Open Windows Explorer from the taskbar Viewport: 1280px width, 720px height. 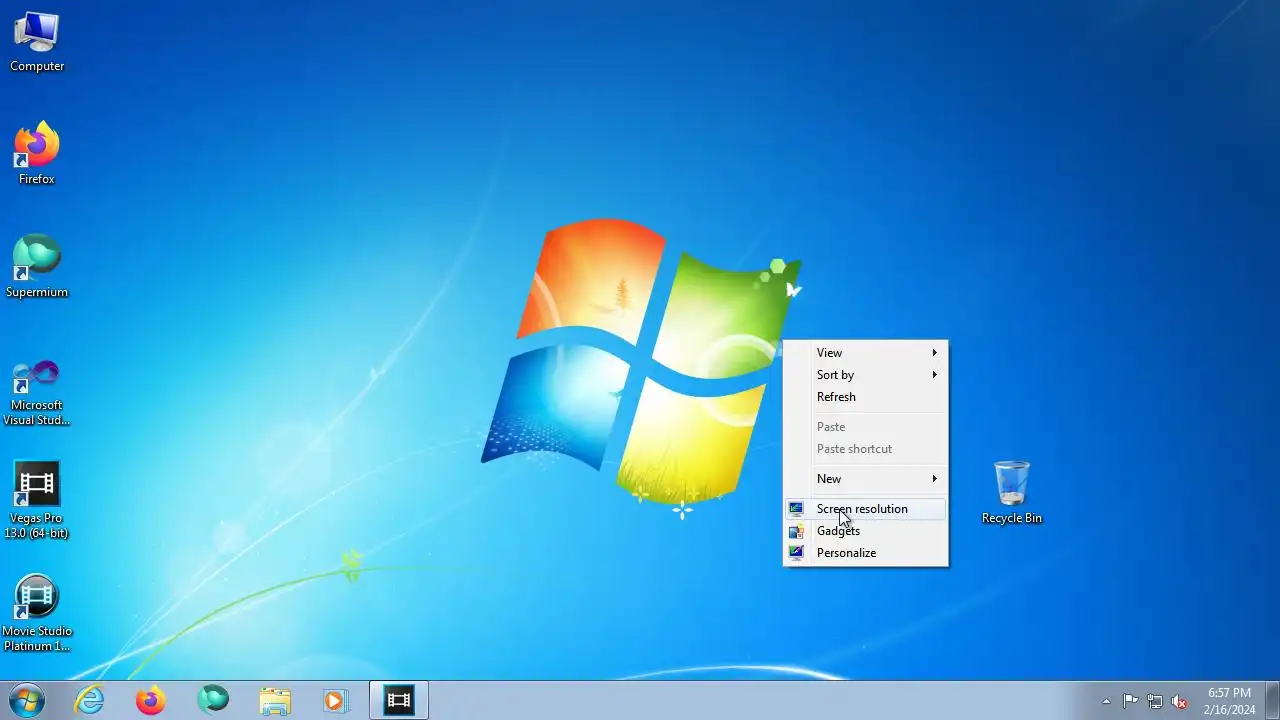click(275, 700)
